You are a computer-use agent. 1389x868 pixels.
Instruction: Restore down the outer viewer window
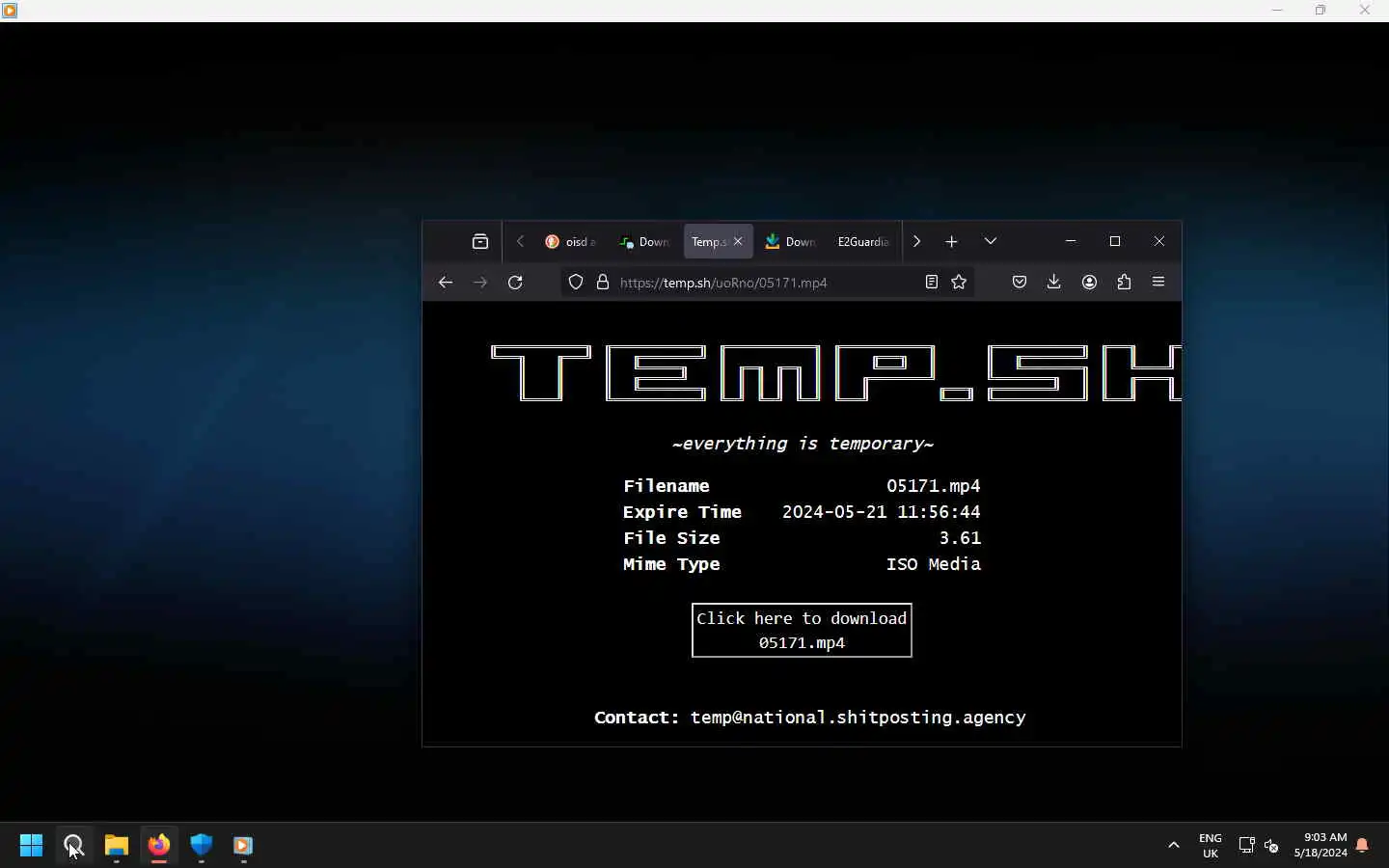coord(1321,11)
